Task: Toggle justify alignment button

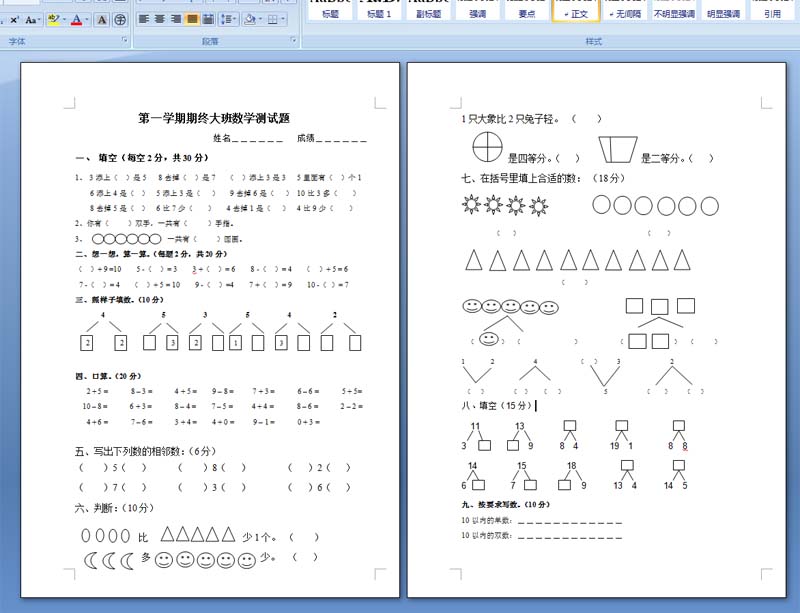Action: pyautogui.click(x=192, y=19)
